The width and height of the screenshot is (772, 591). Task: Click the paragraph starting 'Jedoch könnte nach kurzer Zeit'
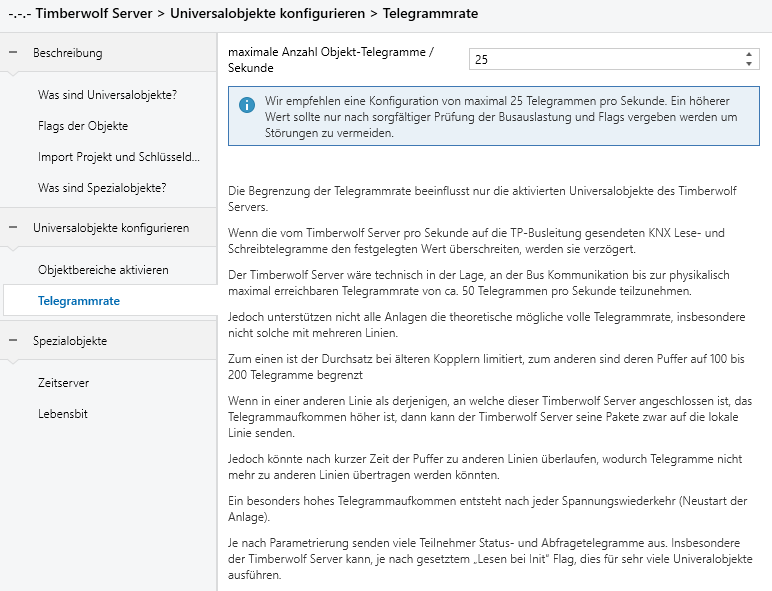(485, 466)
